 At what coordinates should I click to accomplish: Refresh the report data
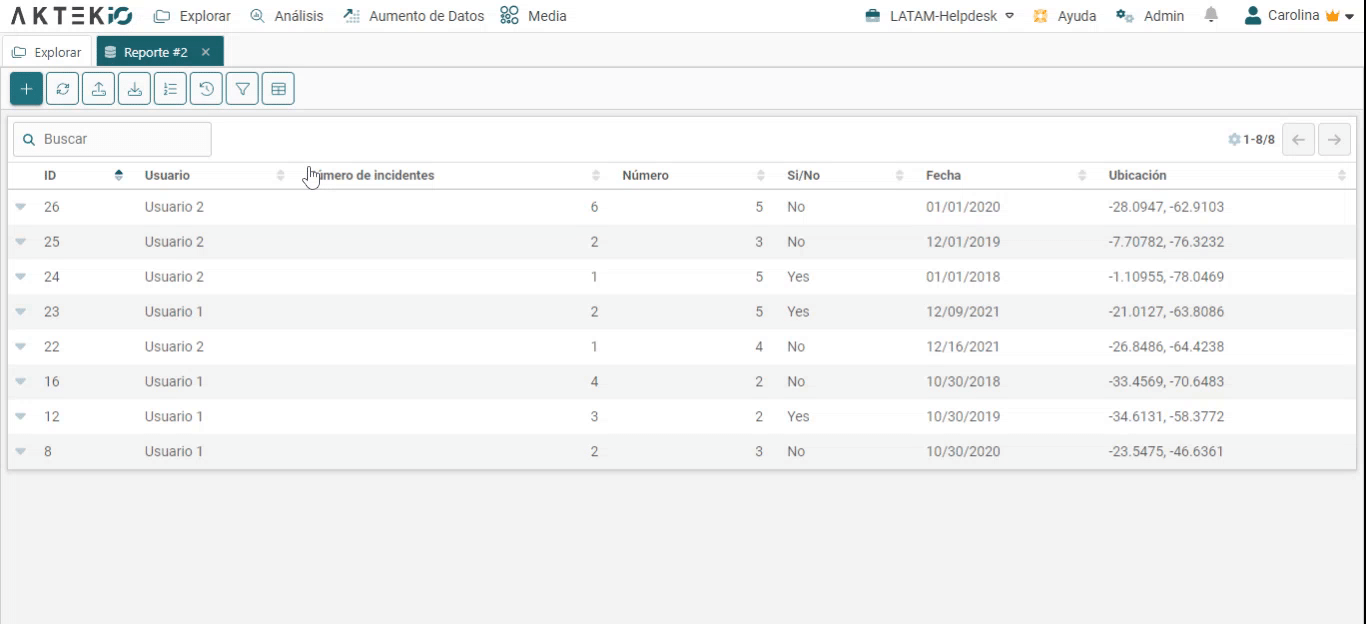[x=62, y=89]
